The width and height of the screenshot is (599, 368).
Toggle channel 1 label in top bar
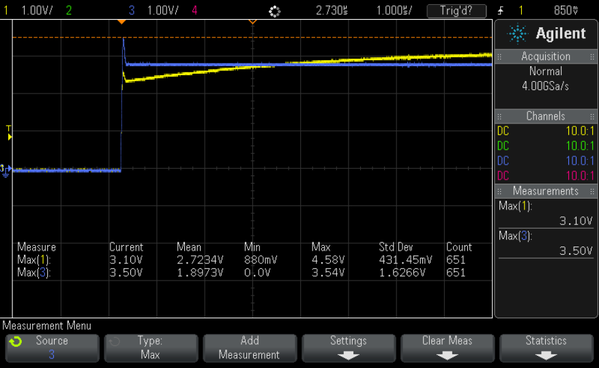point(6,10)
